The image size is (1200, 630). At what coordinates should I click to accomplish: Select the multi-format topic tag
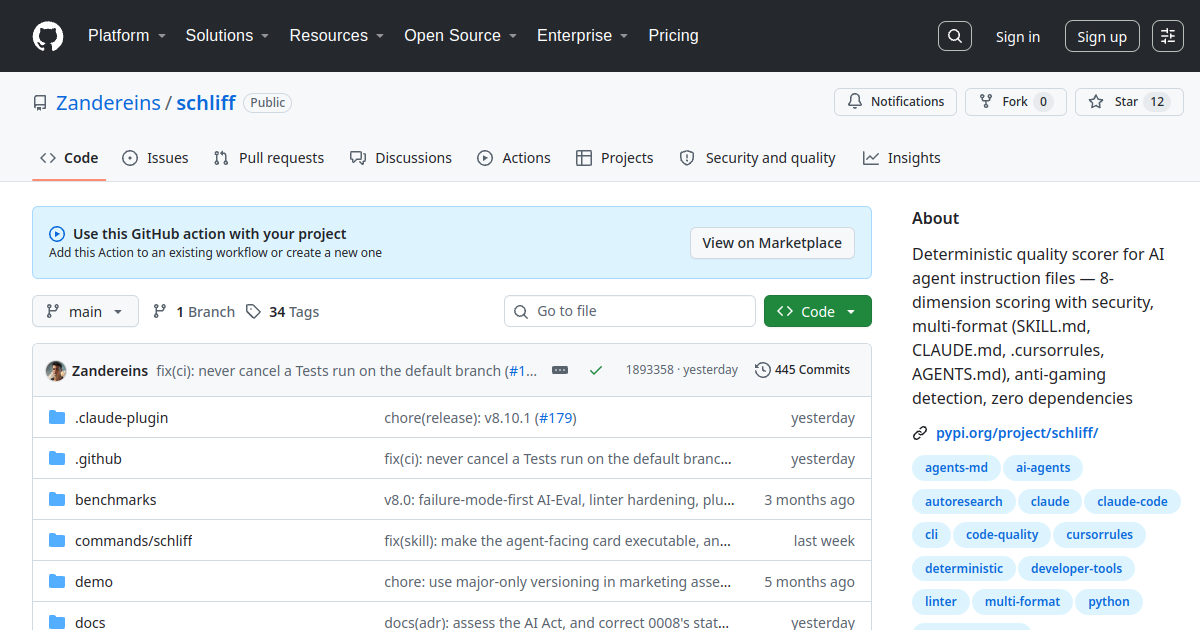pos(1022,602)
